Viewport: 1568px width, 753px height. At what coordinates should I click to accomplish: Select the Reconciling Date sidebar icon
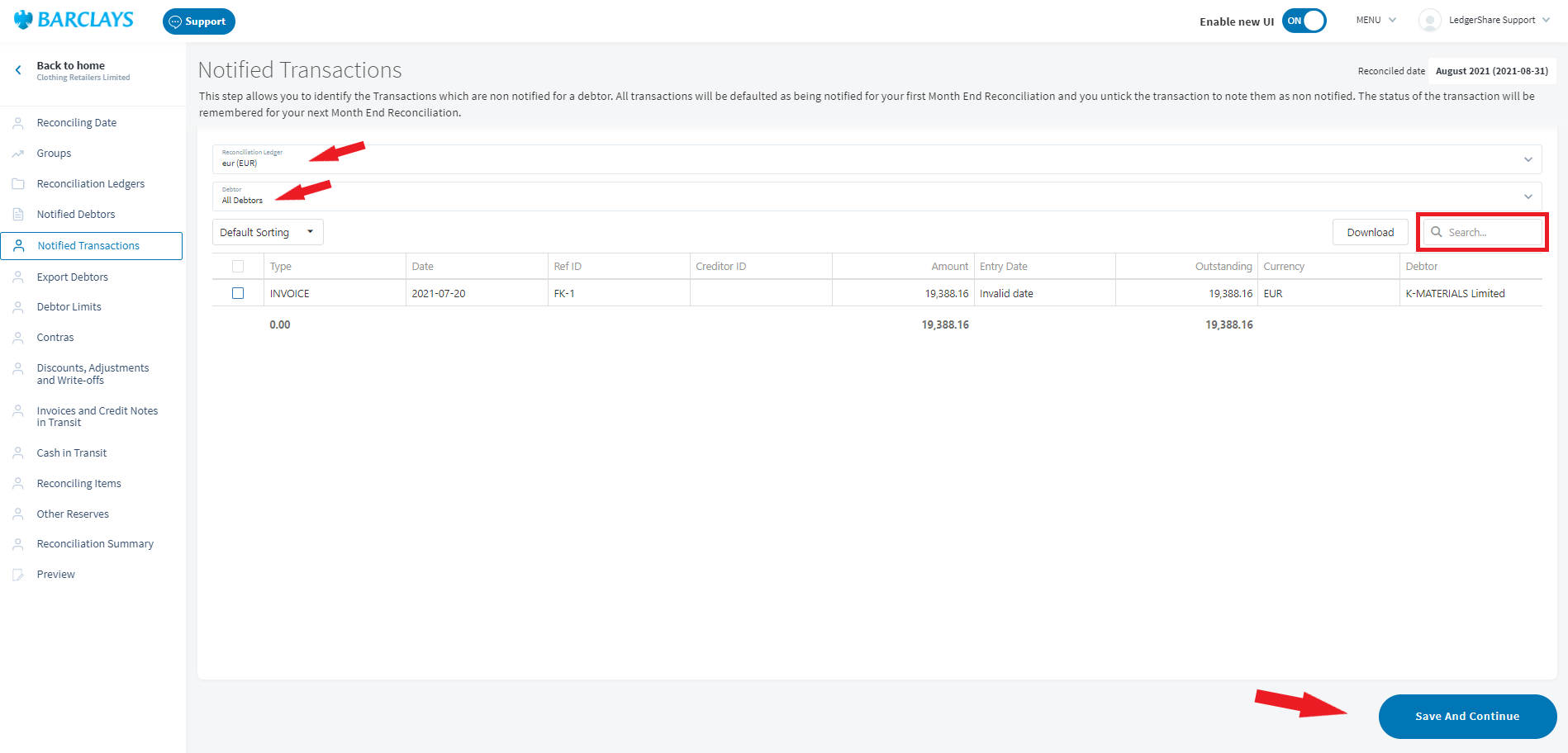18,122
